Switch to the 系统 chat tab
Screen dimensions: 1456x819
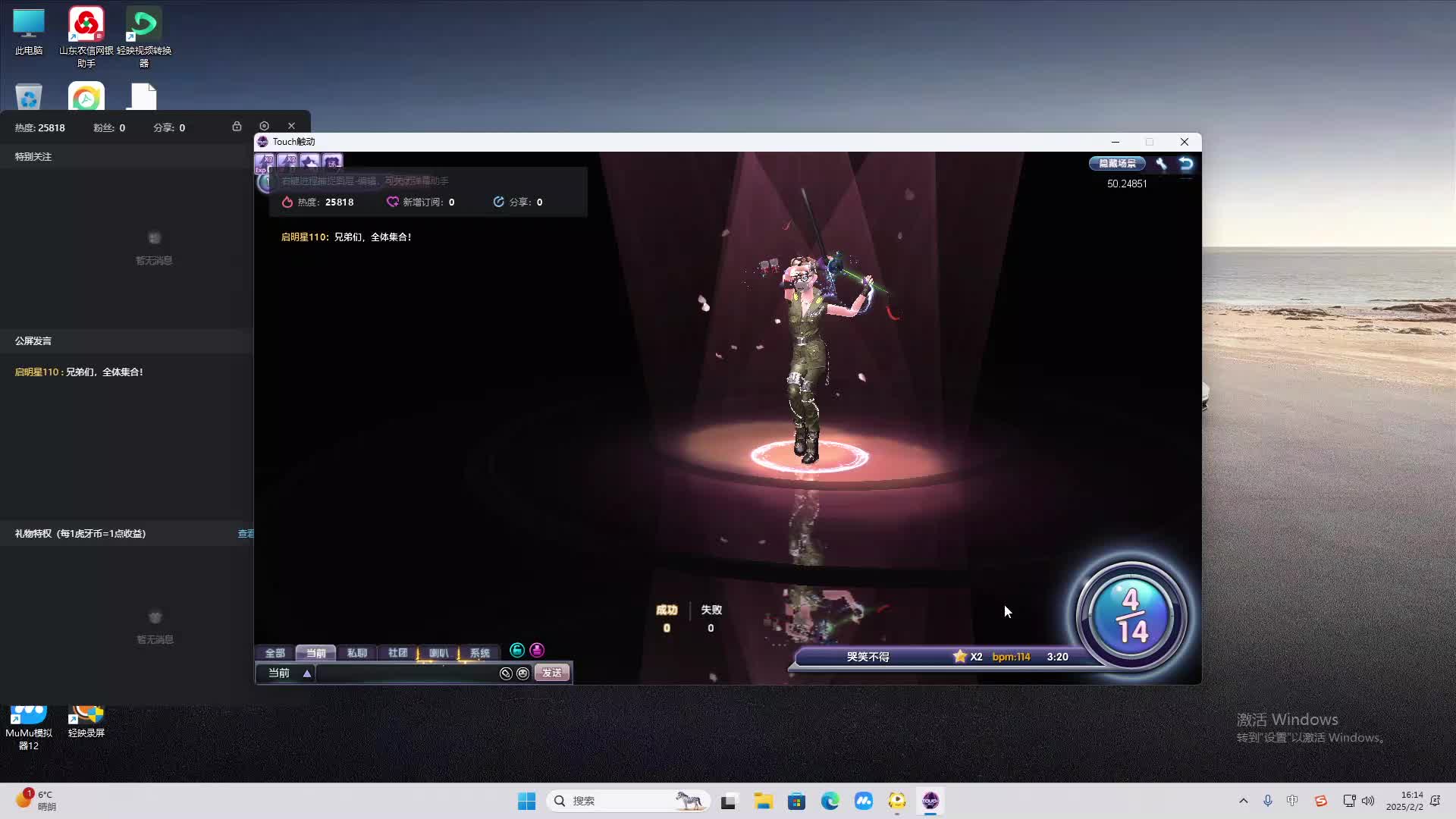(x=479, y=653)
